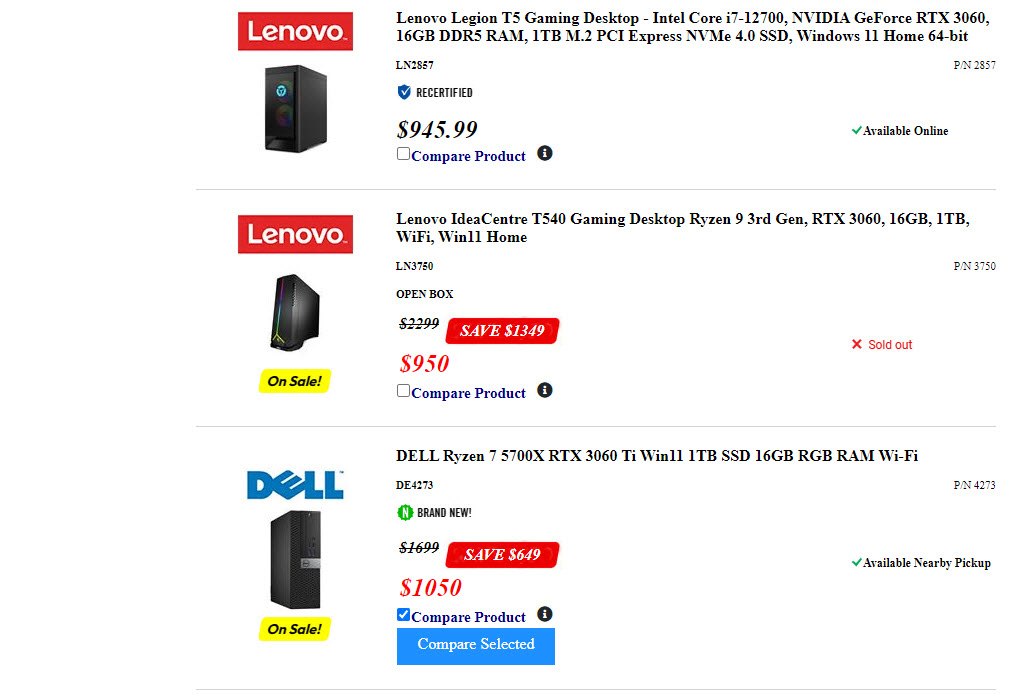Click the SAVE $1349 red badge

pyautogui.click(x=502, y=331)
